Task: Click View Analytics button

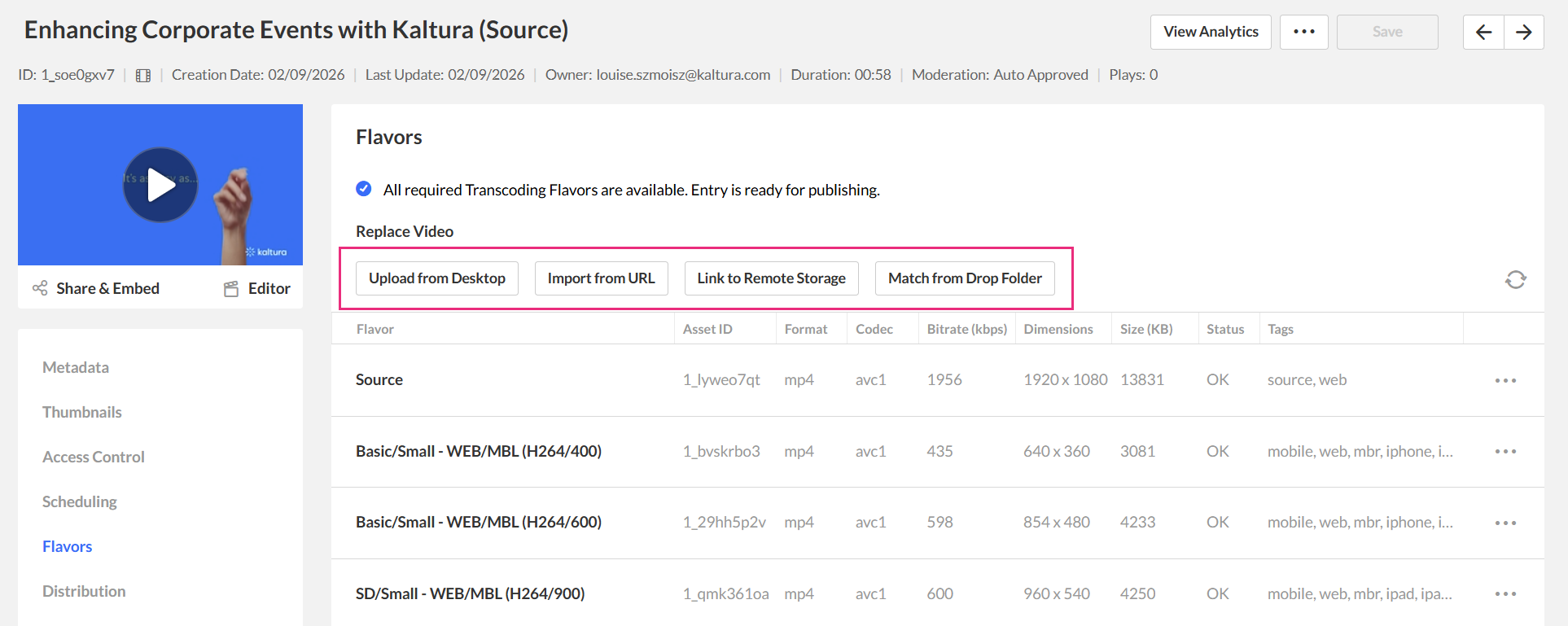Action: coord(1211,32)
